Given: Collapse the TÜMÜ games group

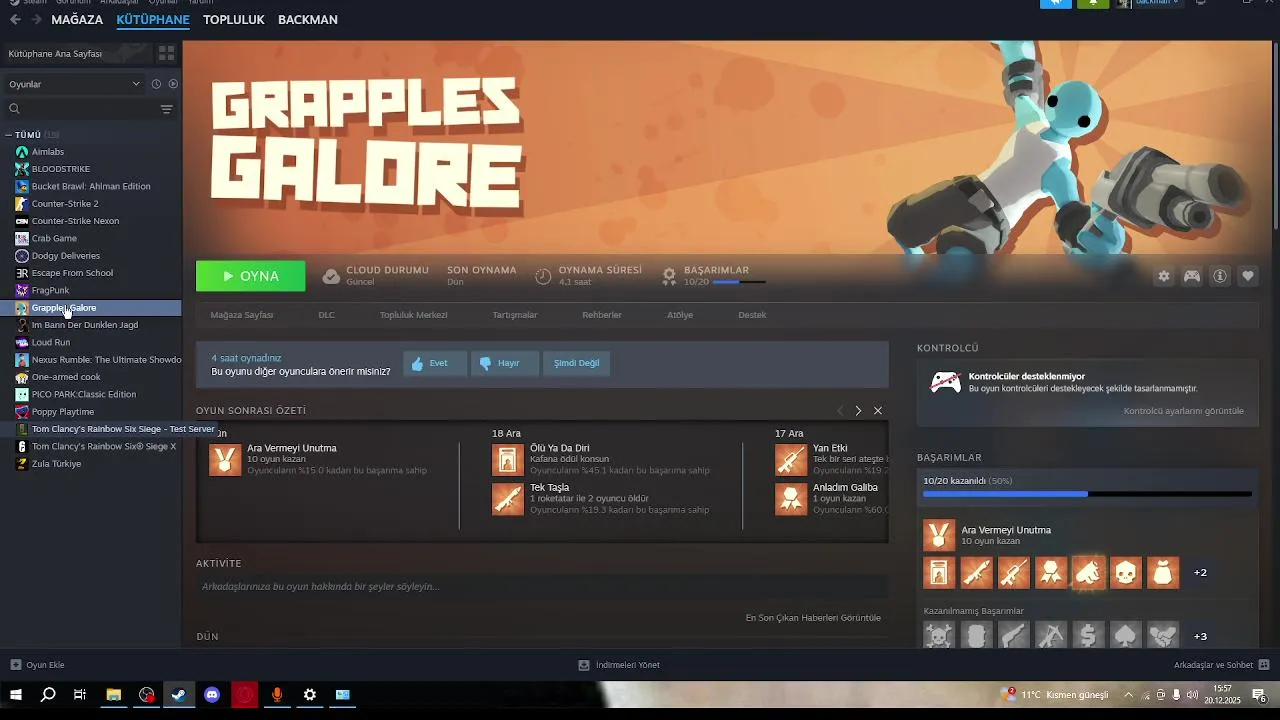Looking at the screenshot, I should pos(9,134).
